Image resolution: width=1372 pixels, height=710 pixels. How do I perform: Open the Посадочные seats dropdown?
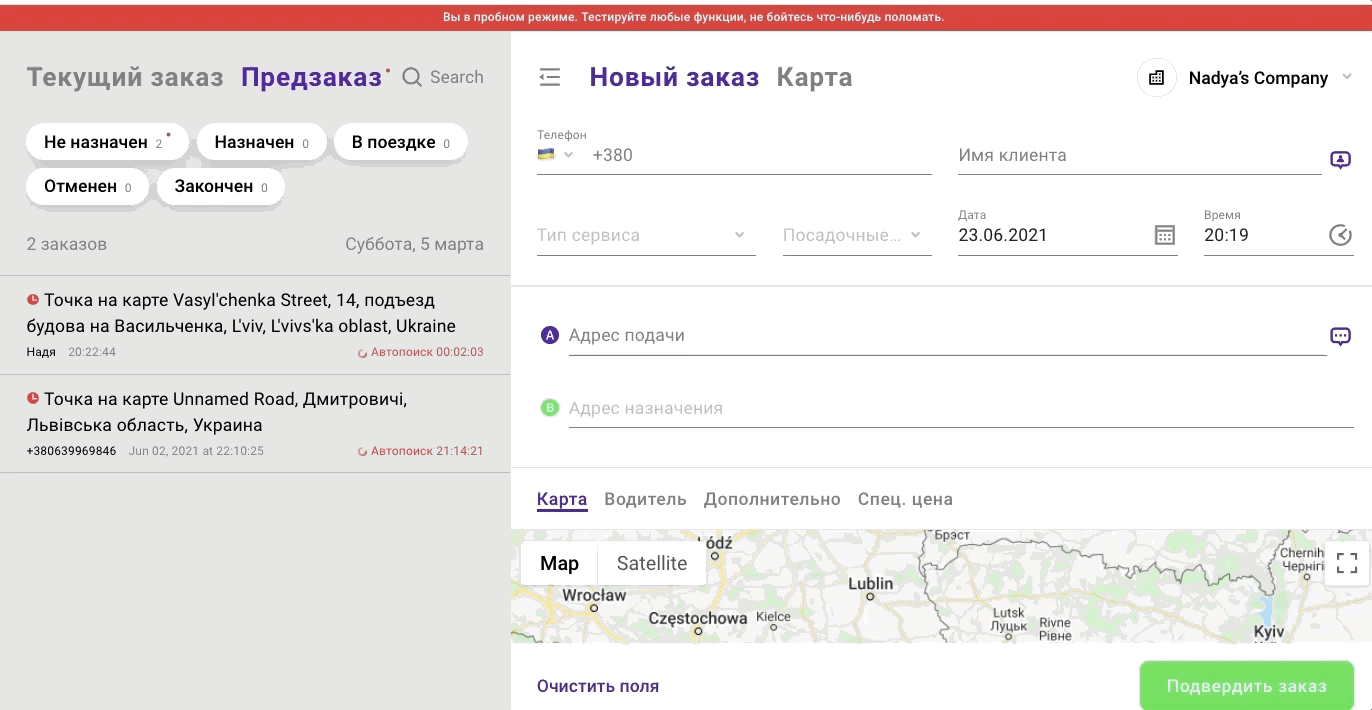point(857,236)
